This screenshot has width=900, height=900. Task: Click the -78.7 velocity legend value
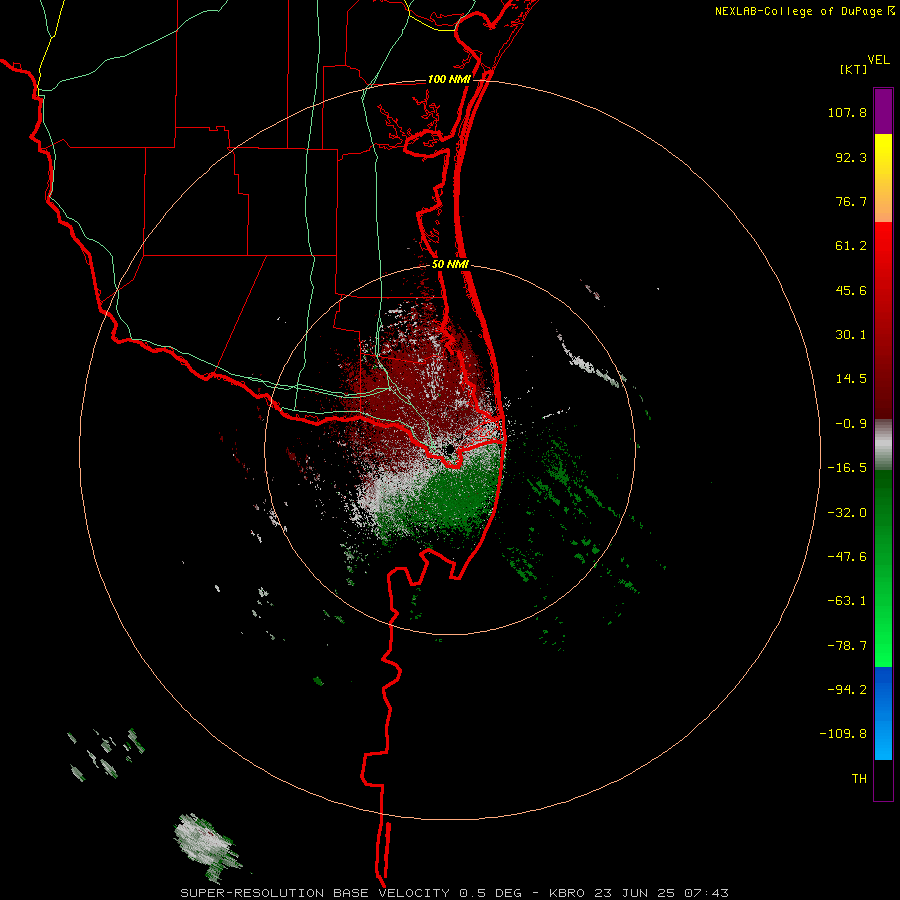(x=847, y=646)
